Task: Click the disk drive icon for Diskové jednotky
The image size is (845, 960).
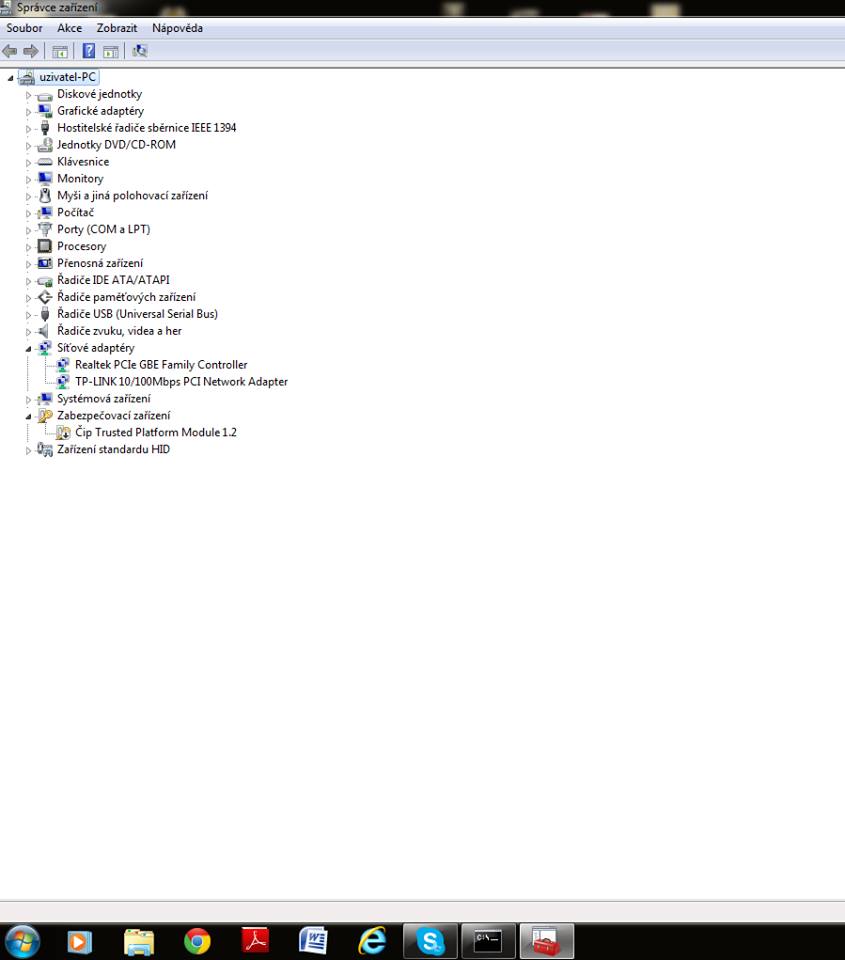Action: [45, 95]
